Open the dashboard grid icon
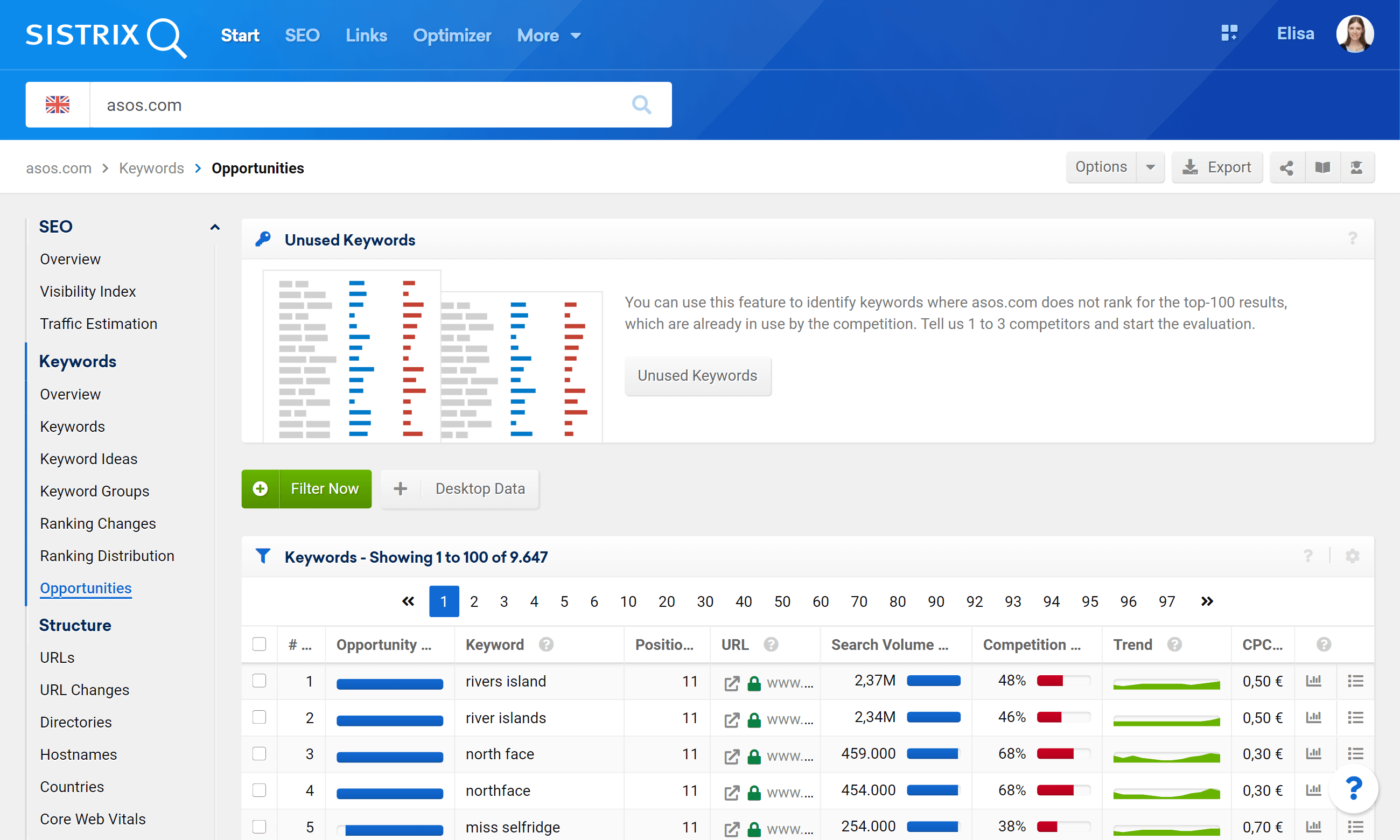Viewport: 1400px width, 840px height. [1229, 33]
